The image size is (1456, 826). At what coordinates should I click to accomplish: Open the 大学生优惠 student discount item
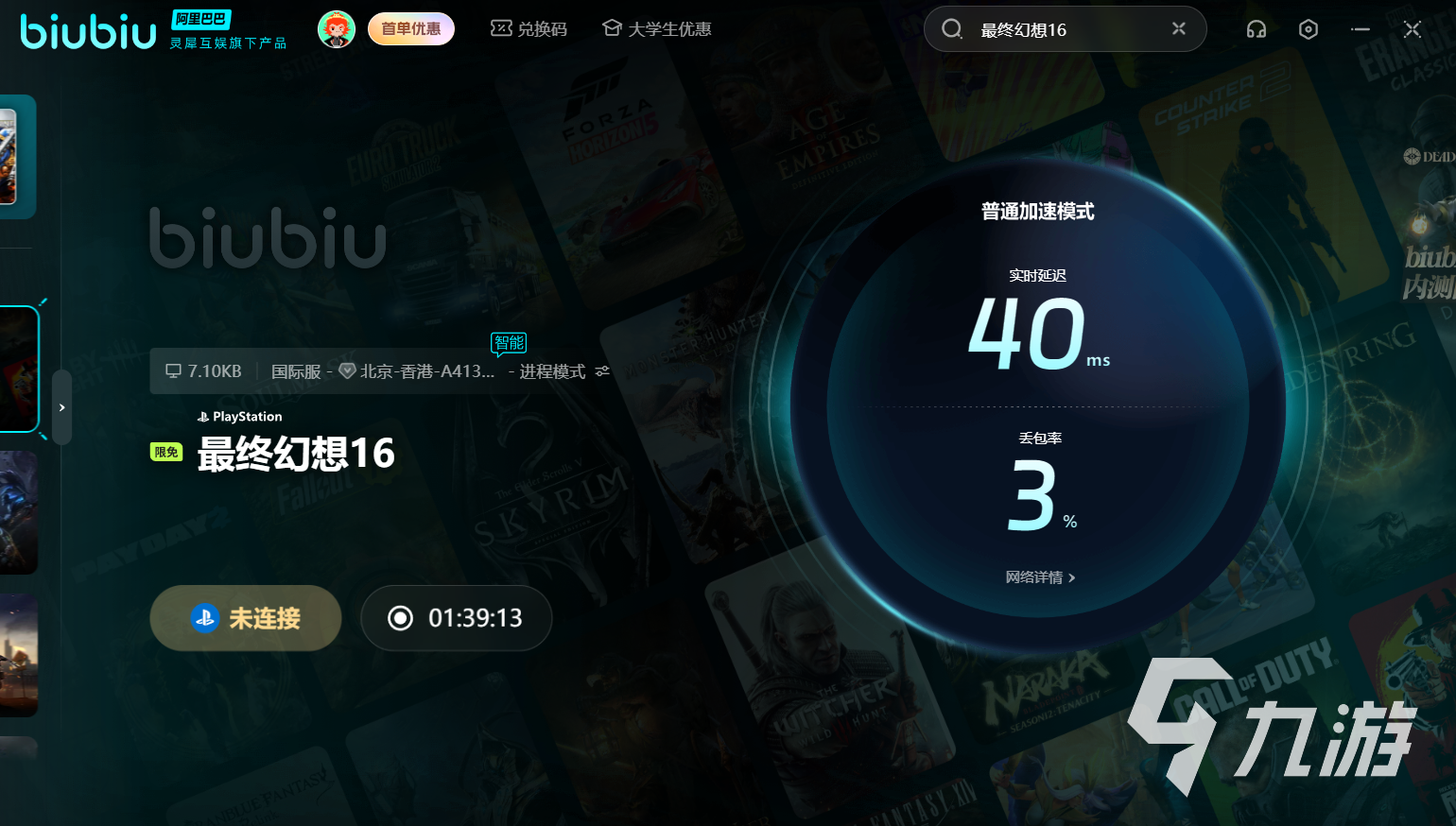[x=657, y=29]
